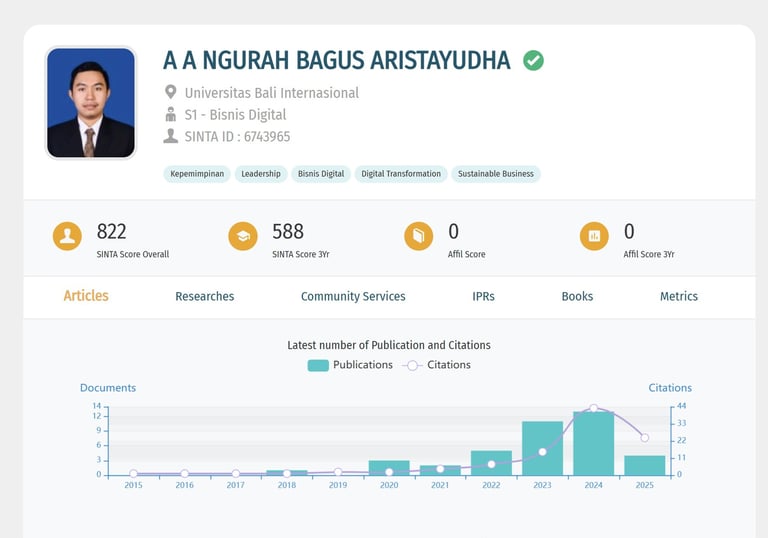
Task: Click the SINTA ID : 6743965 text
Action: click(x=238, y=137)
